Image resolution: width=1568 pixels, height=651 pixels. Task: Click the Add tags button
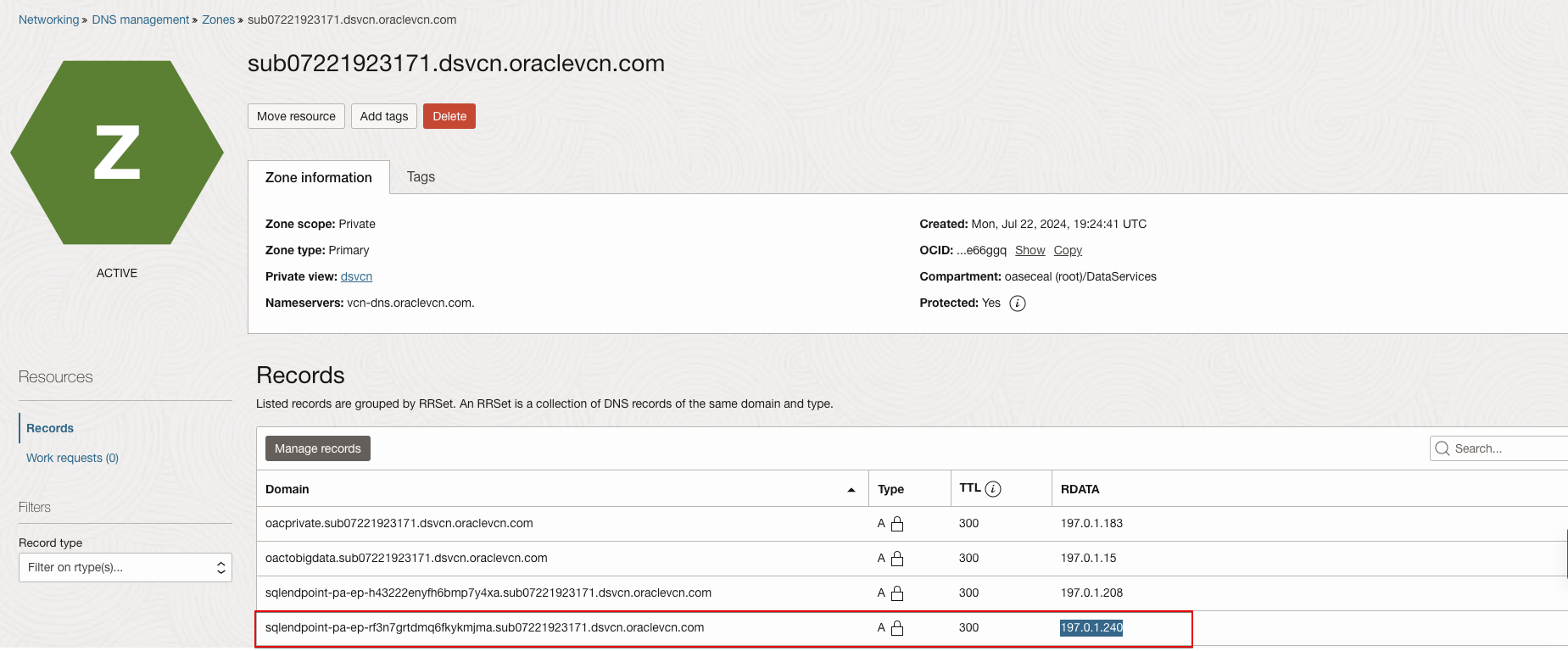pos(384,116)
